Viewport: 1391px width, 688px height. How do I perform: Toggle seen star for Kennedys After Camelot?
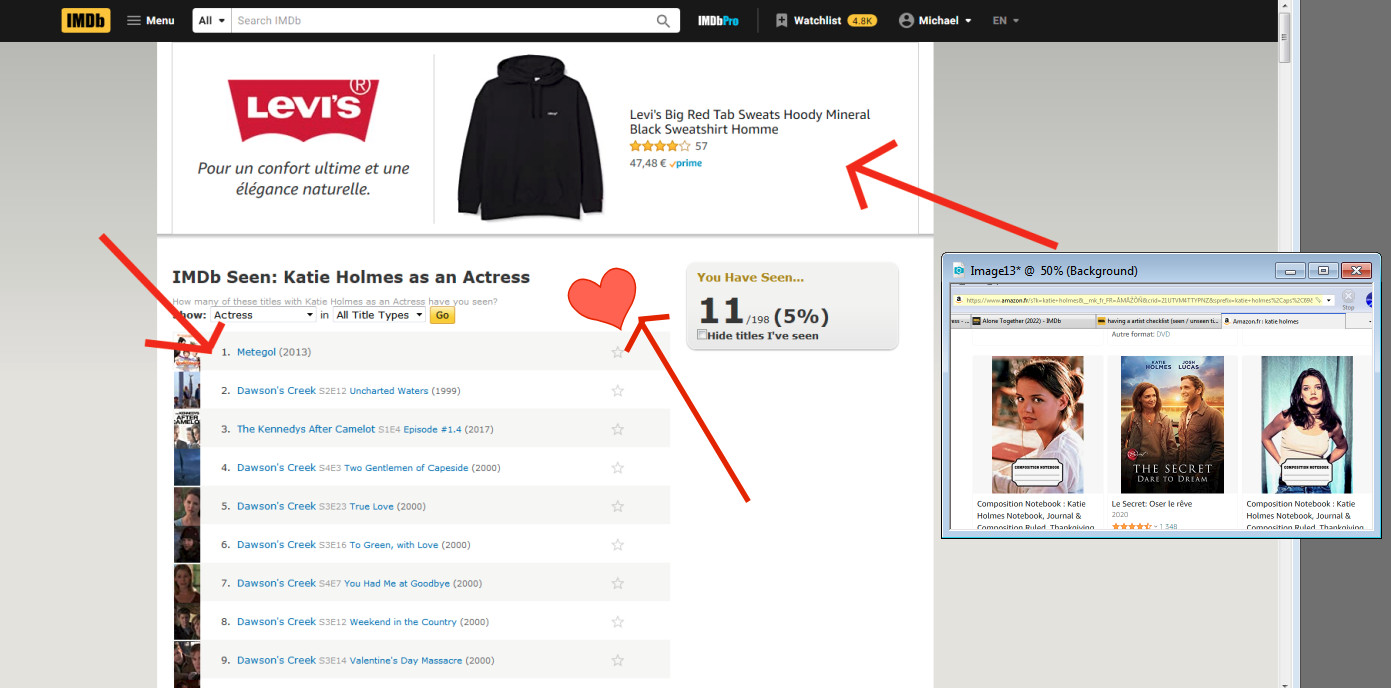pos(617,429)
